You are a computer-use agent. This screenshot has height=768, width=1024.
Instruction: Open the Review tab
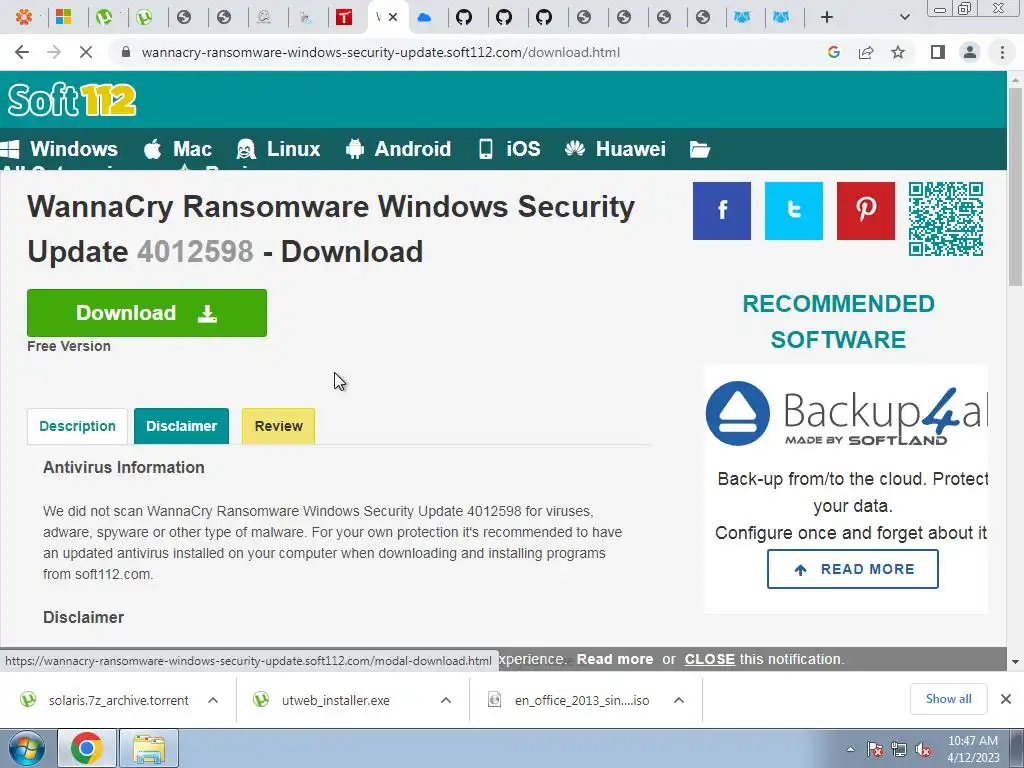coord(278,426)
